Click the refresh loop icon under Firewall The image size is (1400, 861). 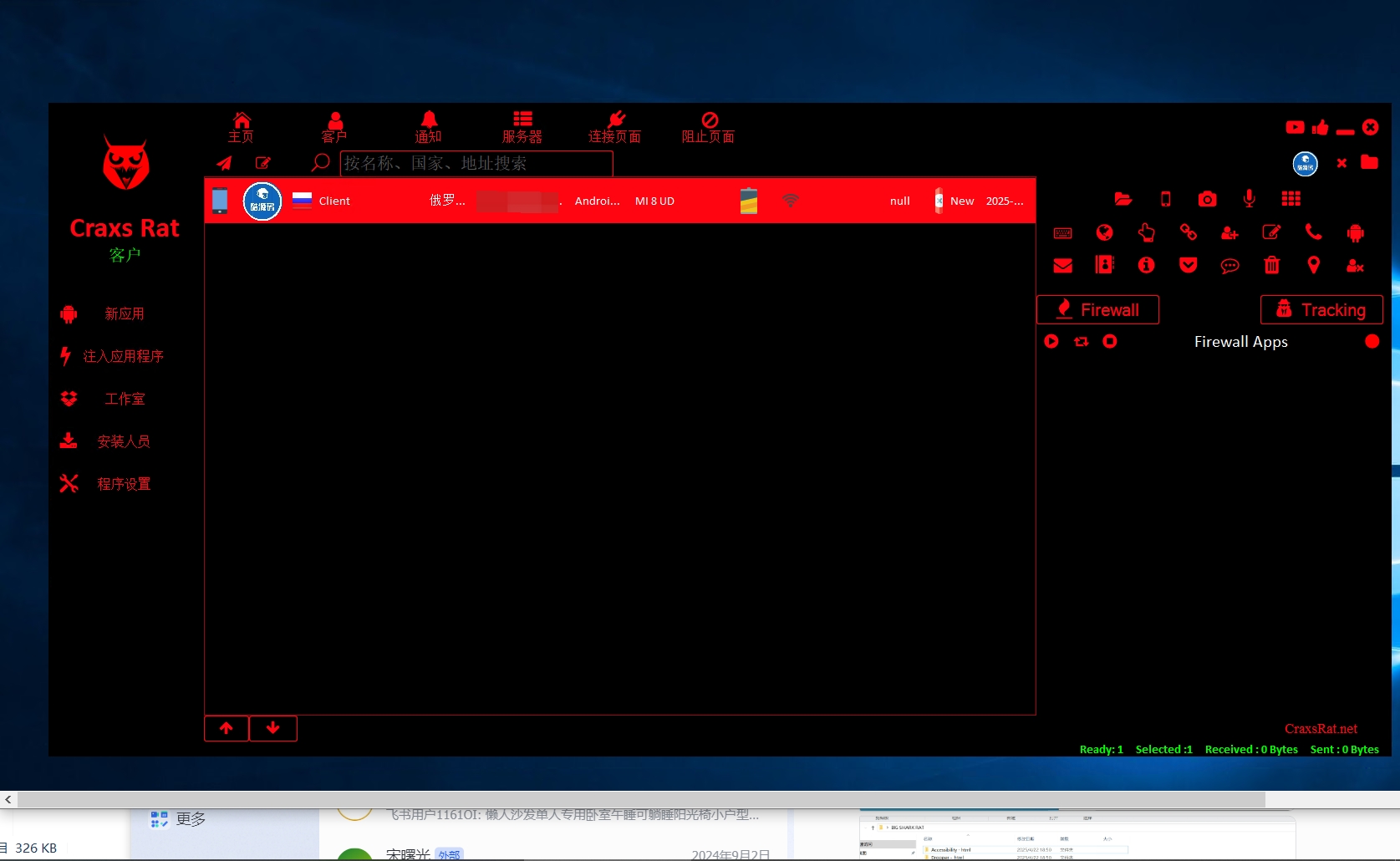tap(1081, 341)
